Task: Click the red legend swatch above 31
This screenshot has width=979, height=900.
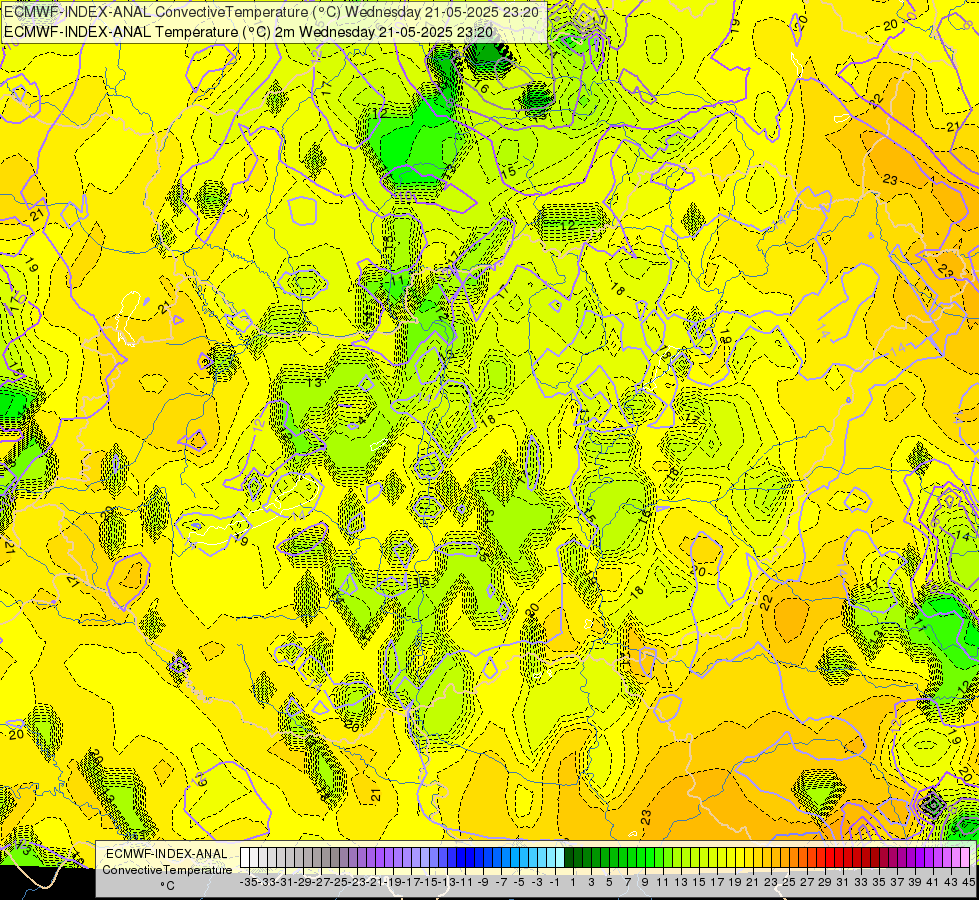Action: click(x=839, y=858)
